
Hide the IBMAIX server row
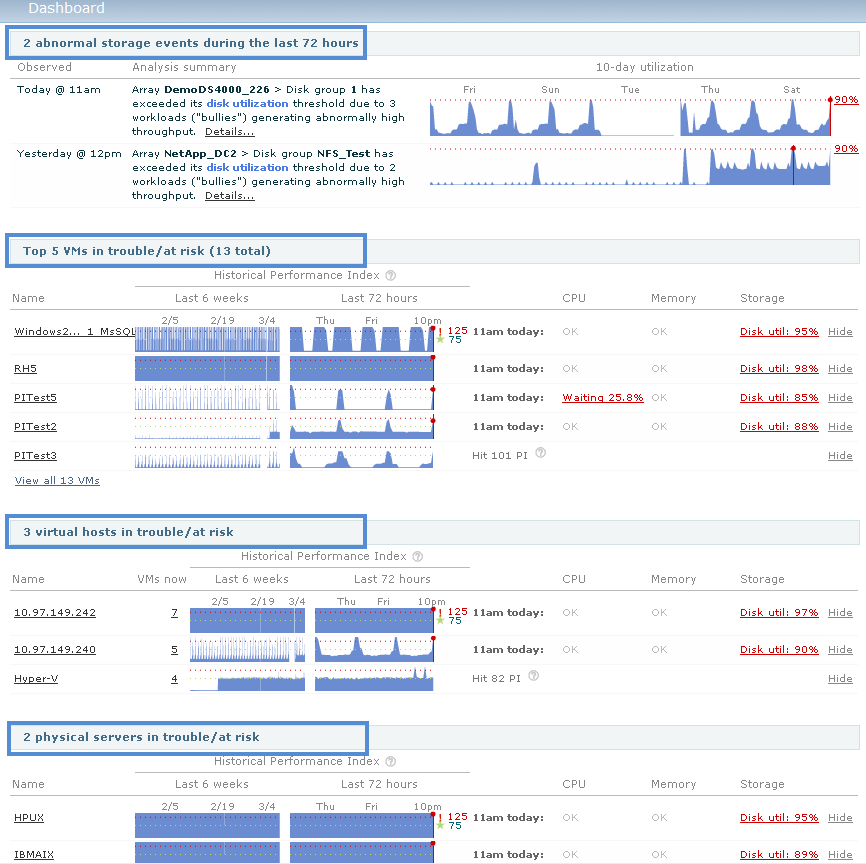click(840, 855)
